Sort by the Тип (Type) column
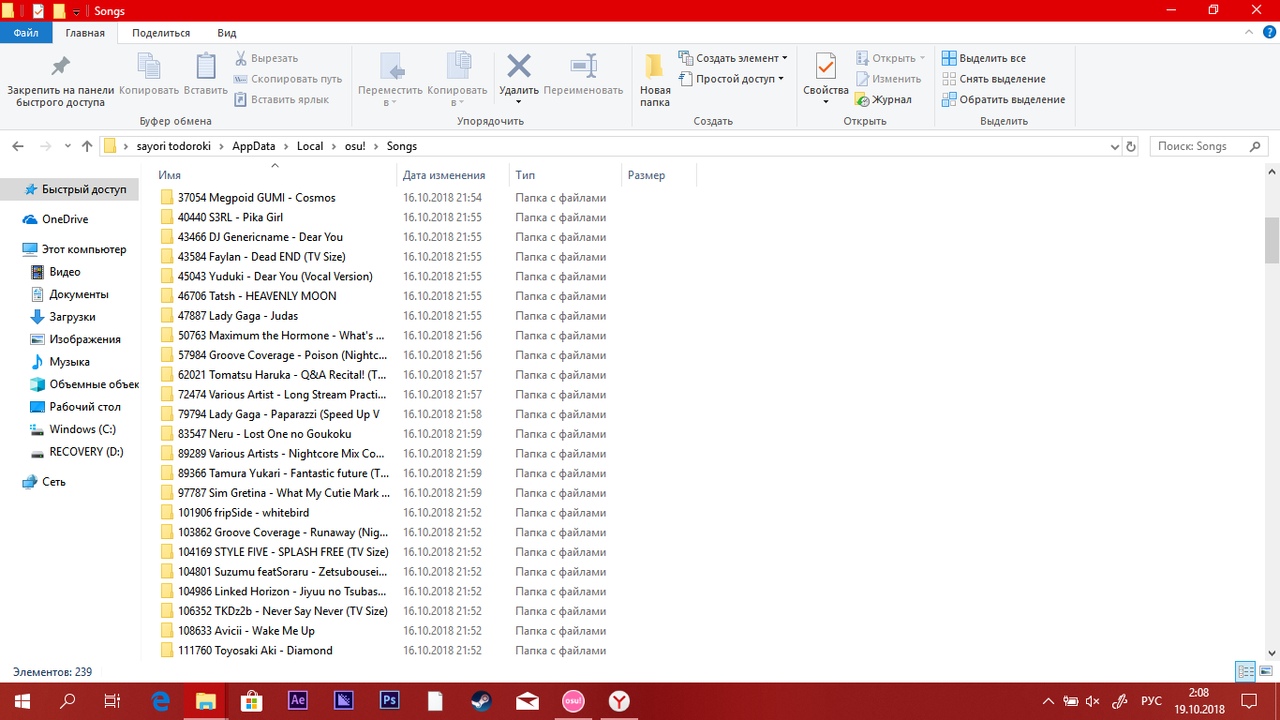Viewport: 1280px width, 720px height. click(565, 175)
